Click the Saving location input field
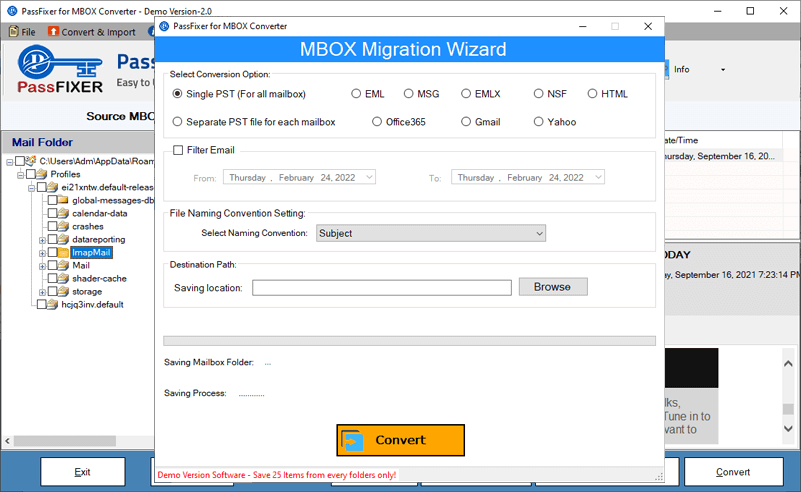 [x=382, y=288]
